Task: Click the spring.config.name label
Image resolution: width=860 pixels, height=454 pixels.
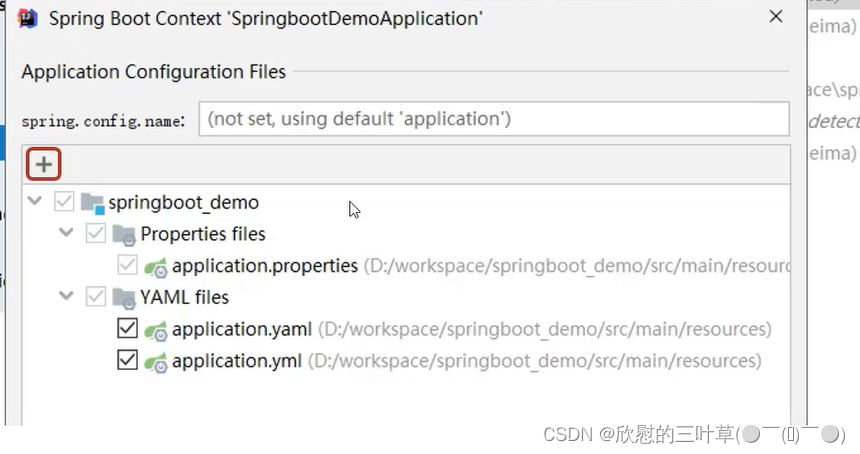Action: point(103,121)
